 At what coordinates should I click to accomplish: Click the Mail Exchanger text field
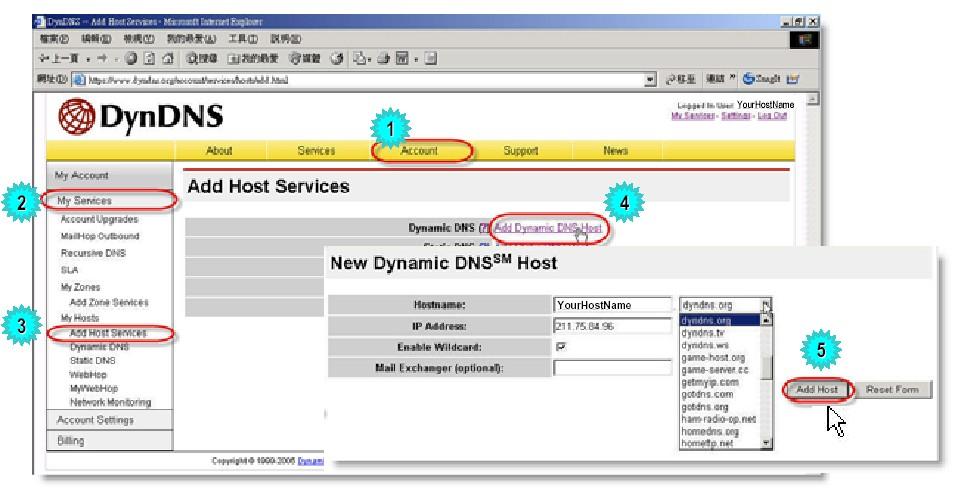tap(612, 368)
